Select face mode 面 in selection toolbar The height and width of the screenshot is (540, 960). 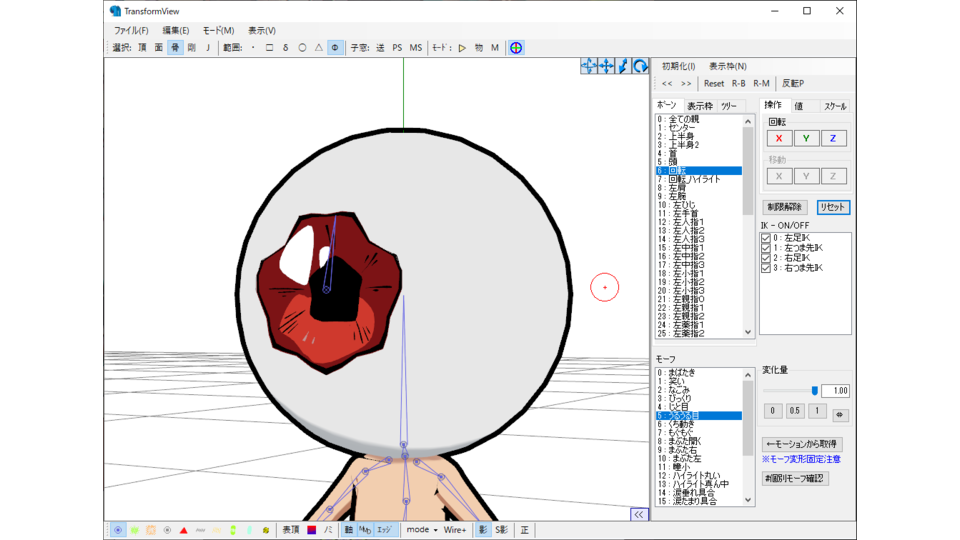pyautogui.click(x=159, y=48)
